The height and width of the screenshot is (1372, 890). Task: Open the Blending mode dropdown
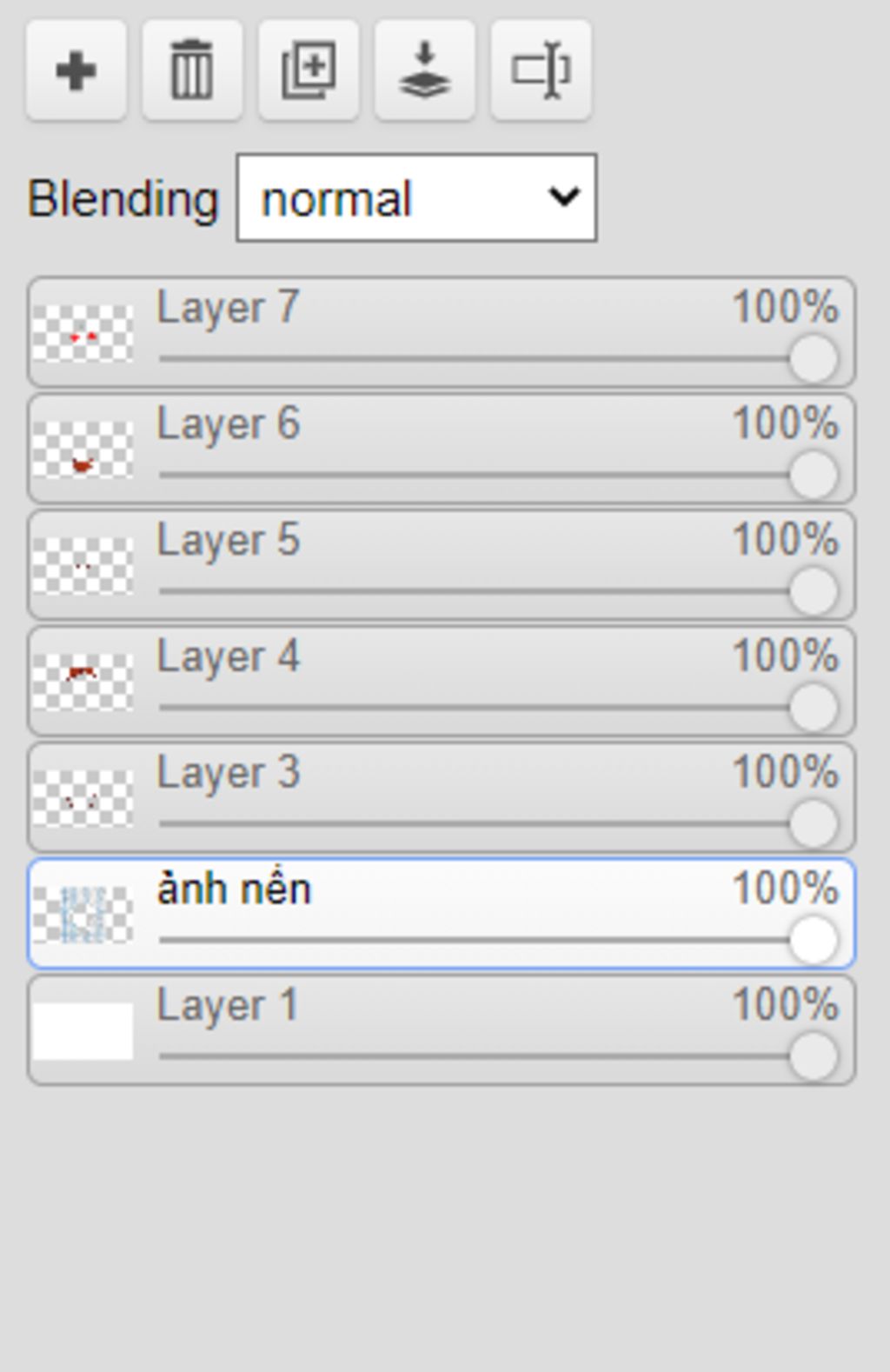tap(416, 198)
